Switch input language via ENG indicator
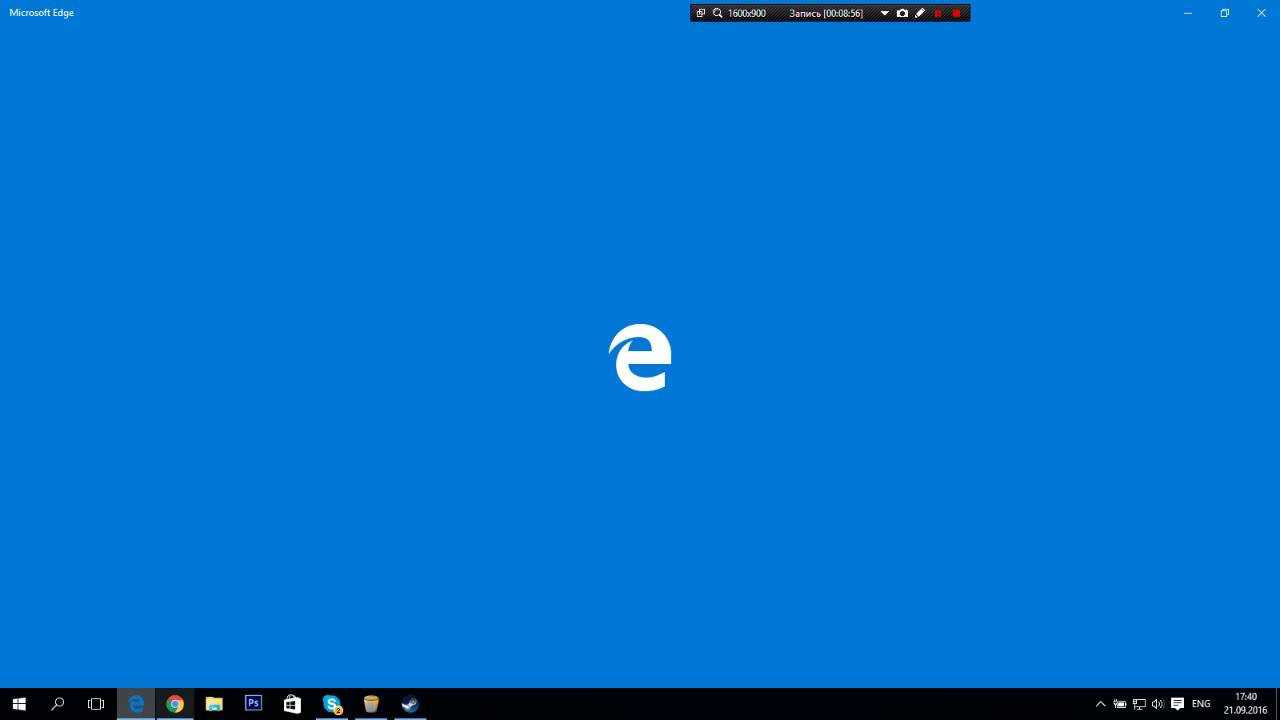Image resolution: width=1280 pixels, height=720 pixels. tap(1201, 704)
